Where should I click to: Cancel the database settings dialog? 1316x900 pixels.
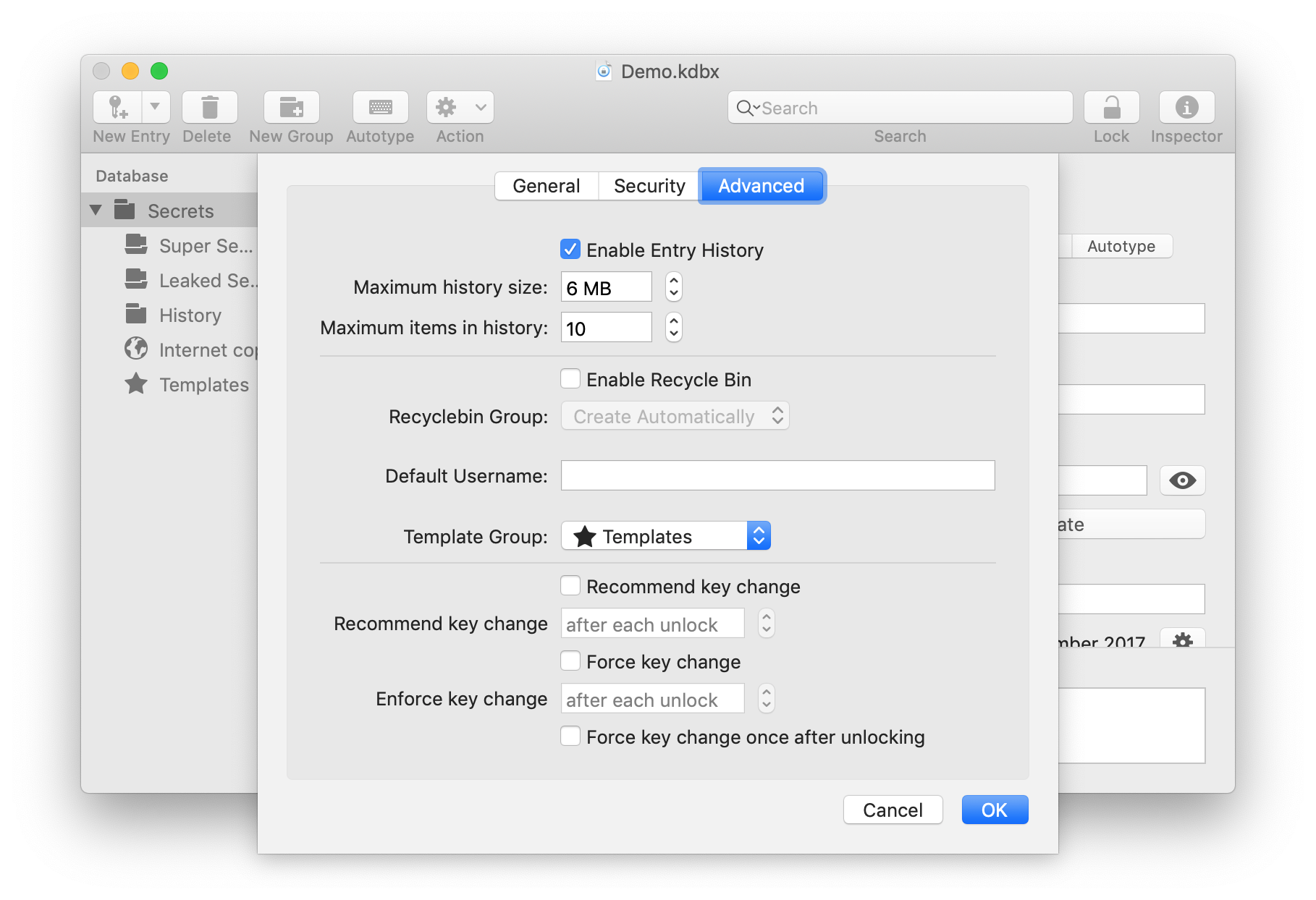893,810
